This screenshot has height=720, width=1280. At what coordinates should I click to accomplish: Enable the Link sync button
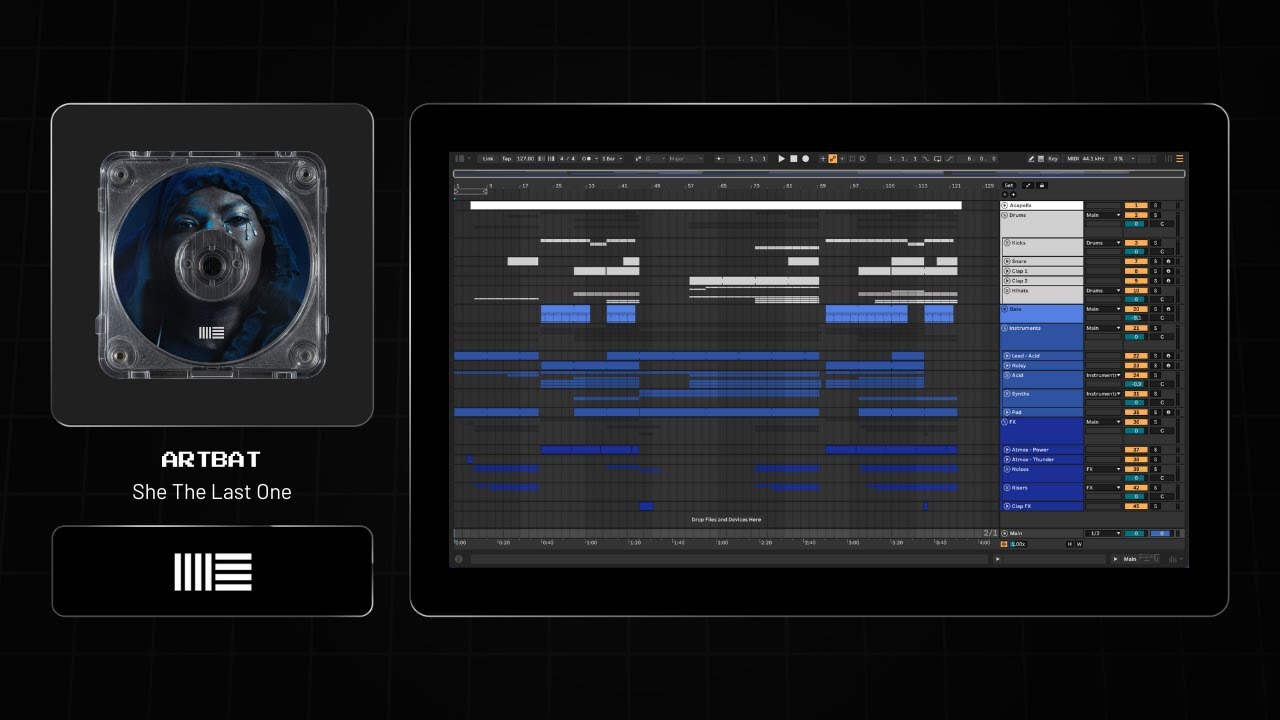click(x=488, y=159)
